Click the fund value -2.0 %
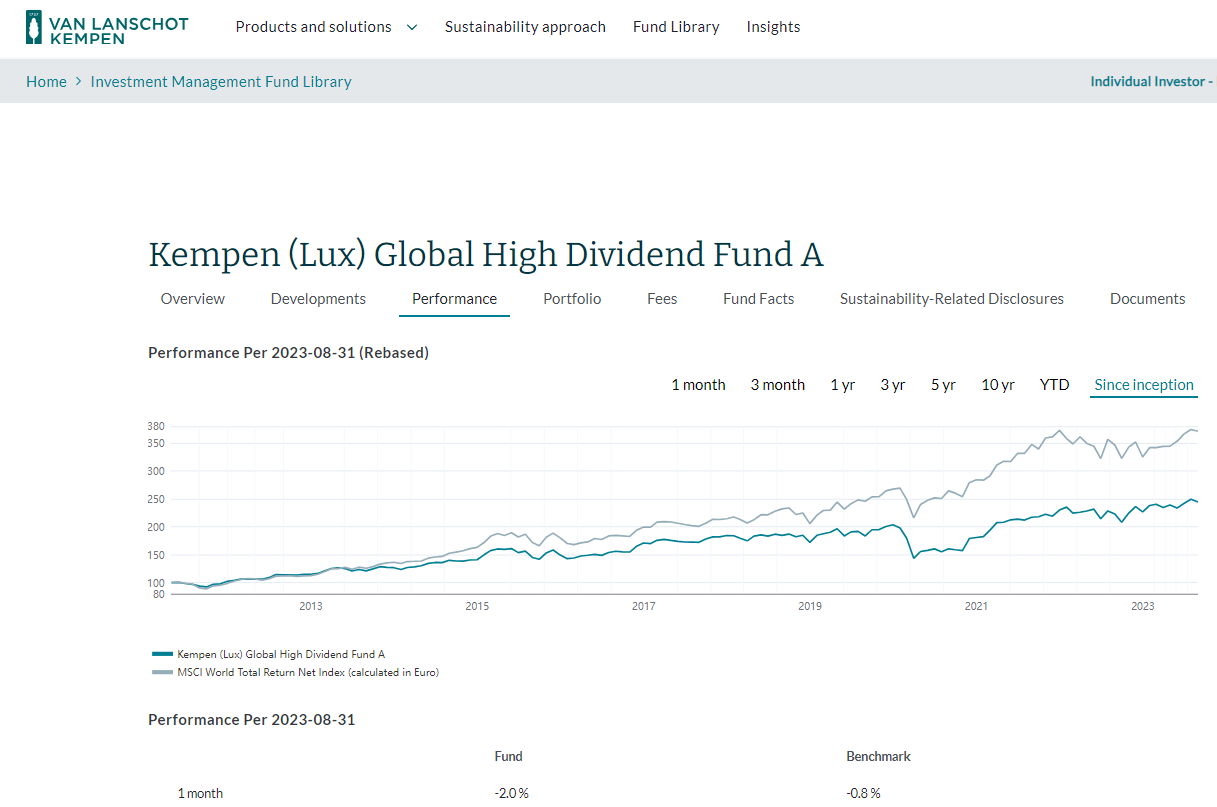 [x=511, y=793]
